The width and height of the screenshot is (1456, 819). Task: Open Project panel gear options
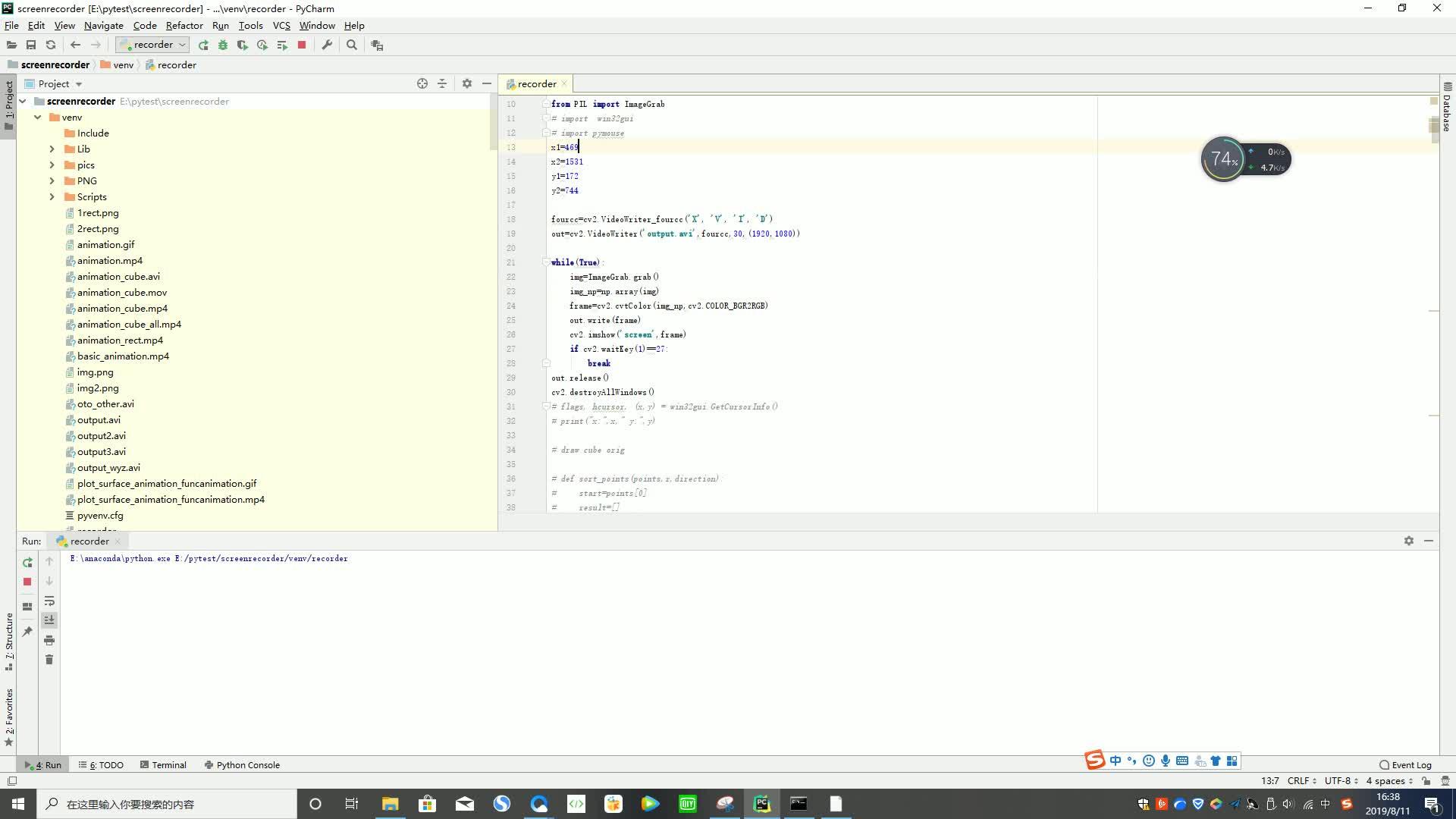tap(467, 83)
